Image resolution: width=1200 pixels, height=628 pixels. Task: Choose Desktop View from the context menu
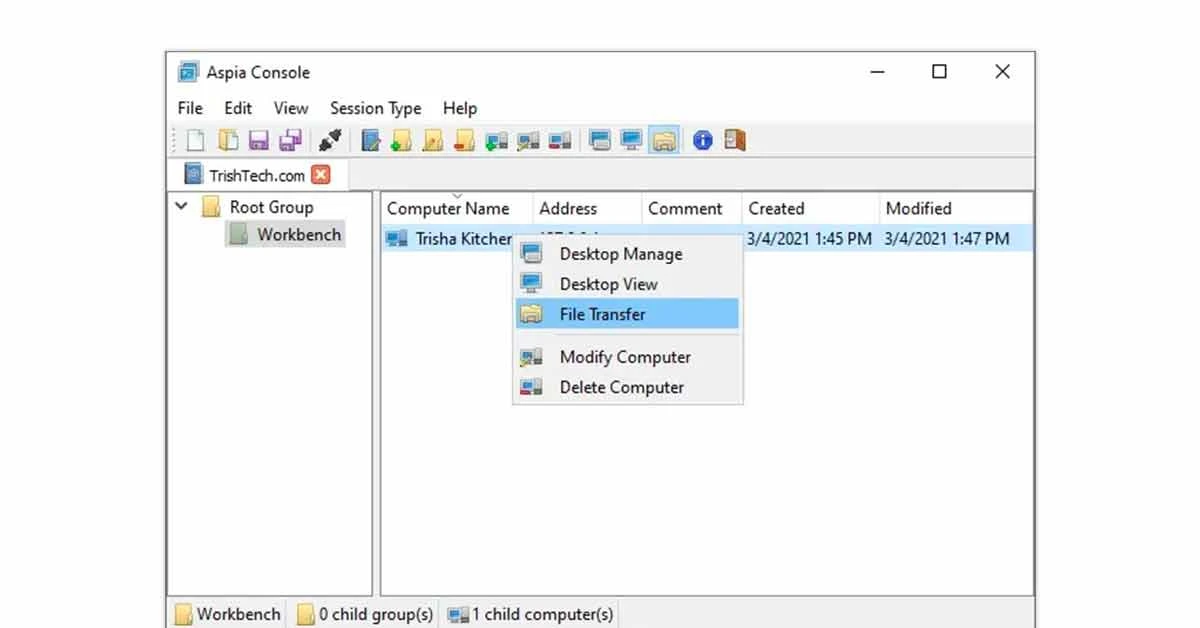click(x=610, y=284)
